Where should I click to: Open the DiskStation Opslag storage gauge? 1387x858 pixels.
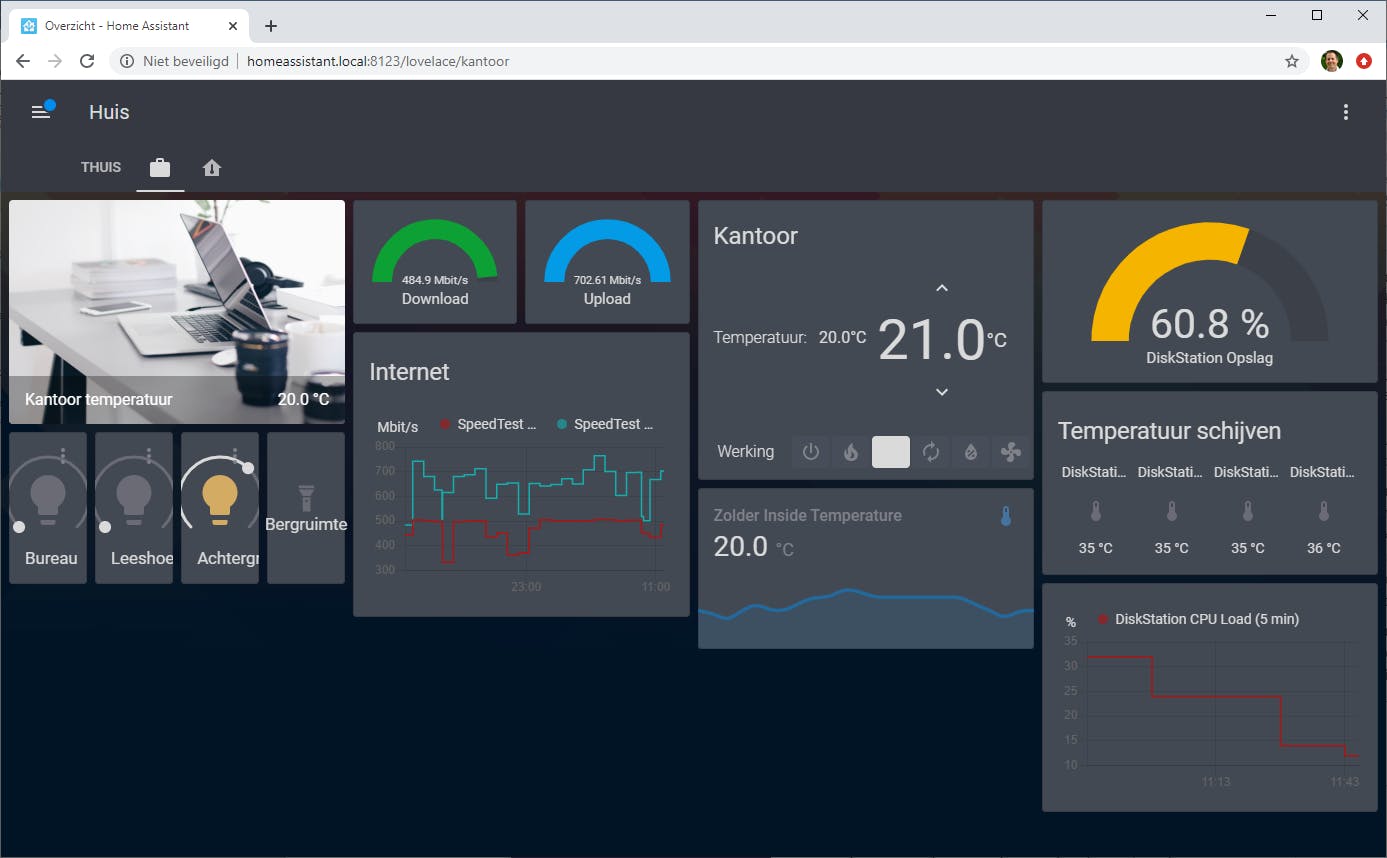pos(1210,291)
